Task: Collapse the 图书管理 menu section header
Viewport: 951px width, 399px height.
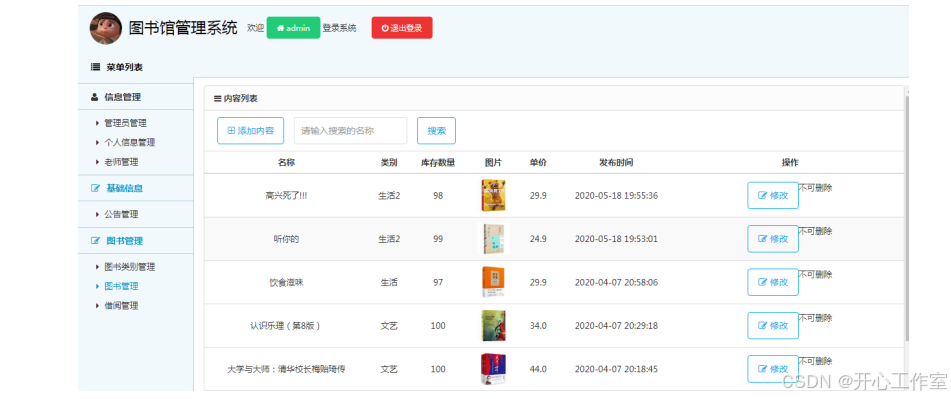Action: click(136, 241)
